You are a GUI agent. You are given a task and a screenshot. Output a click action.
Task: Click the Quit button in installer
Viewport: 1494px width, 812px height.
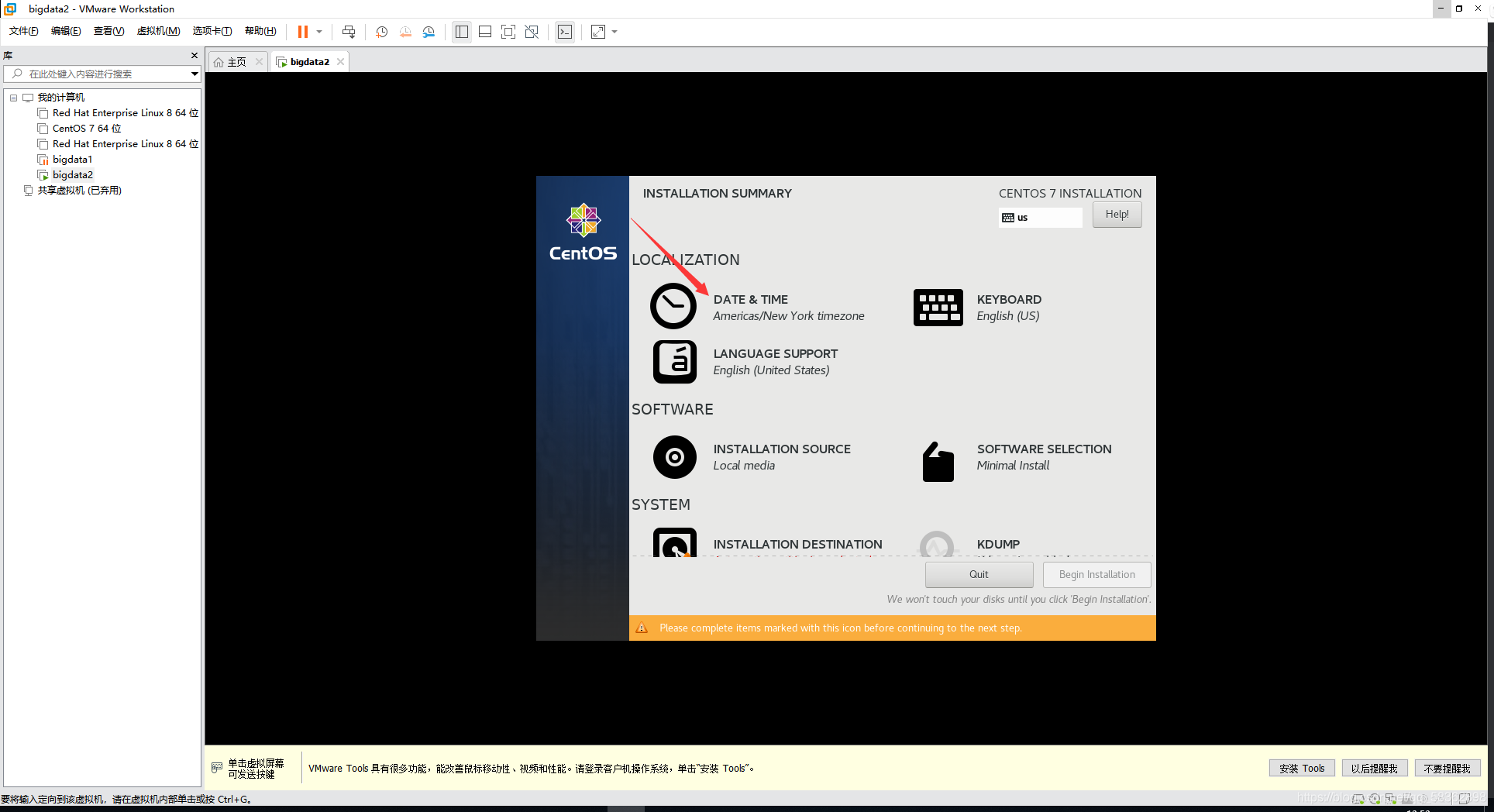(x=979, y=574)
